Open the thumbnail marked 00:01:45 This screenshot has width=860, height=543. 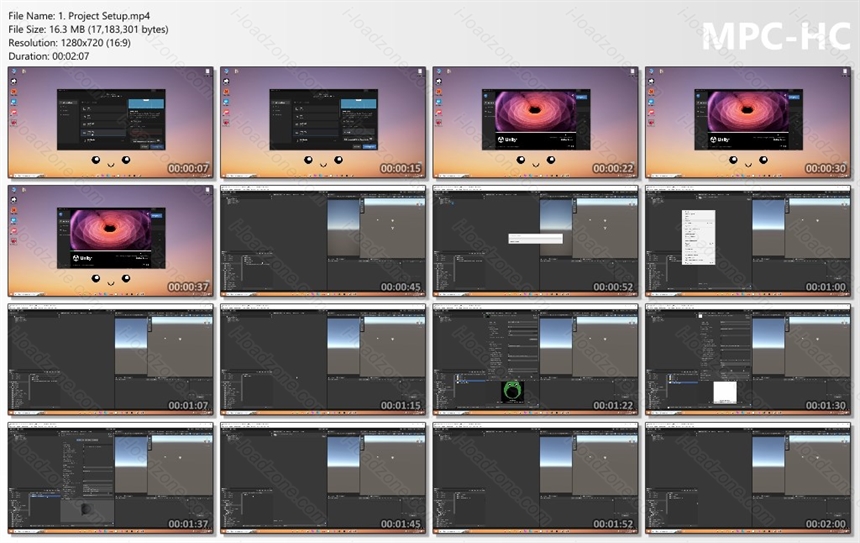323,478
